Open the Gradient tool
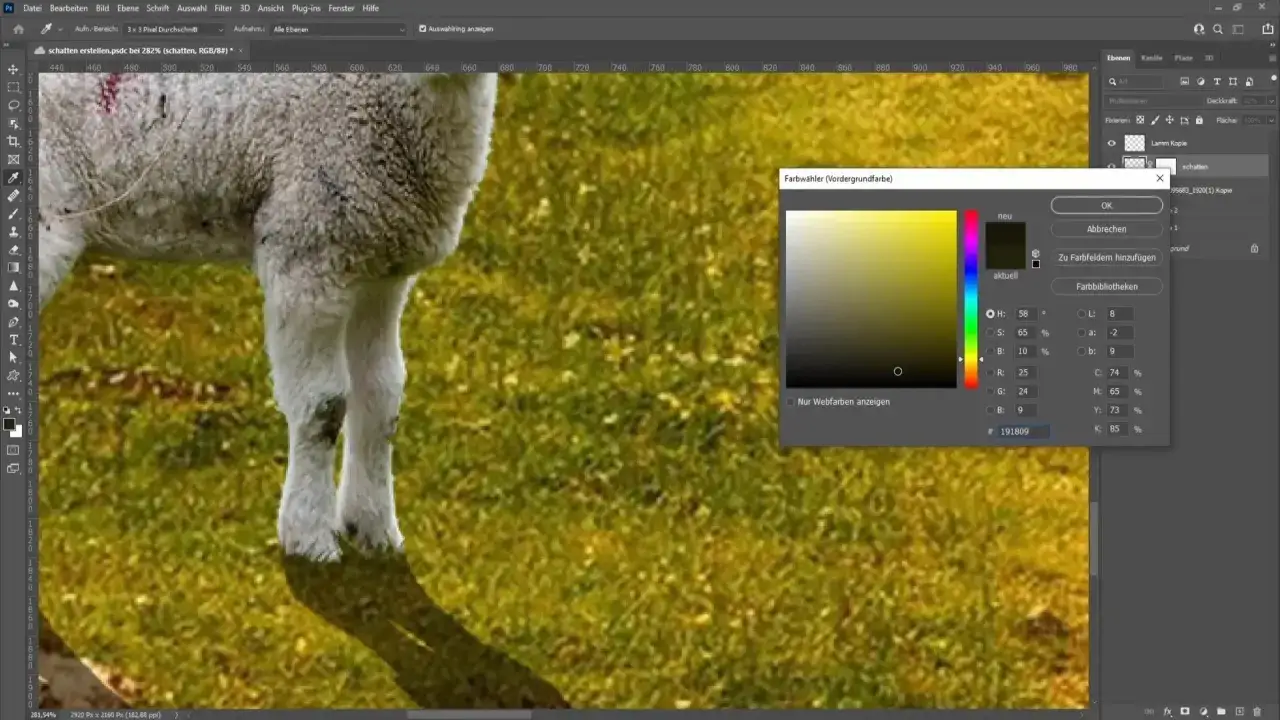The image size is (1280, 720). coord(13,267)
